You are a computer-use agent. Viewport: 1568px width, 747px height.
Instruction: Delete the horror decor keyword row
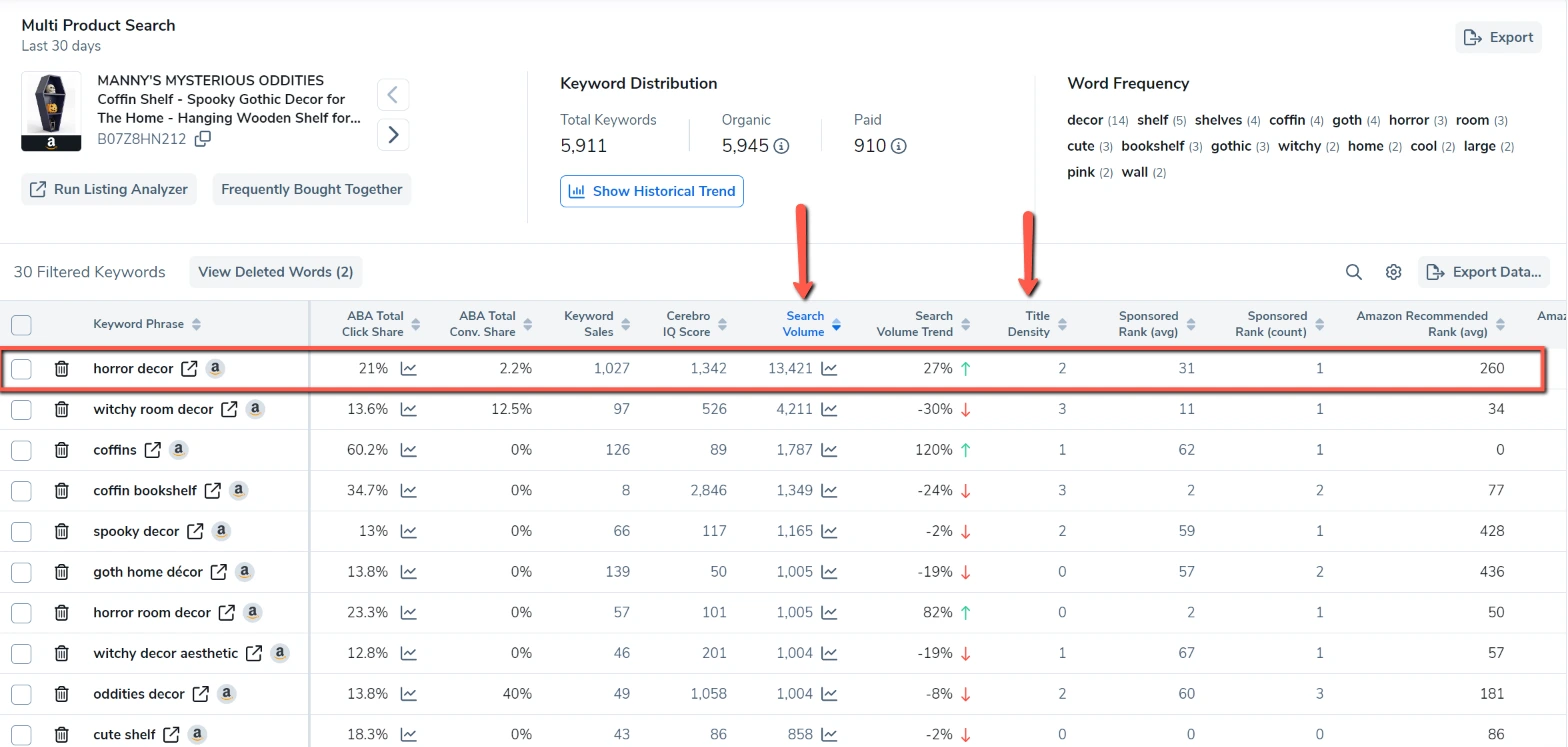tap(61, 369)
